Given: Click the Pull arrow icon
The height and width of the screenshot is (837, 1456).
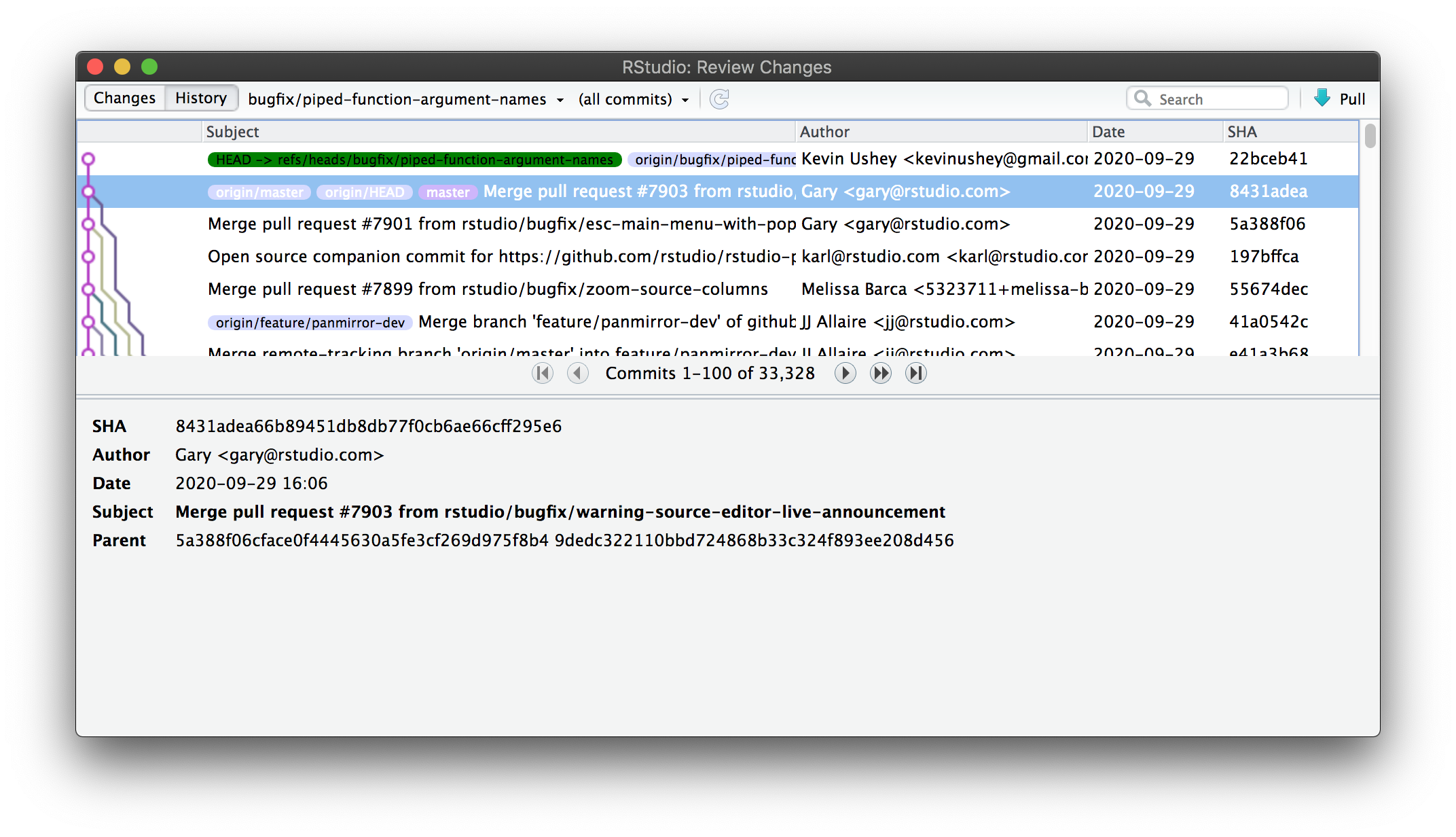Looking at the screenshot, I should point(1322,99).
